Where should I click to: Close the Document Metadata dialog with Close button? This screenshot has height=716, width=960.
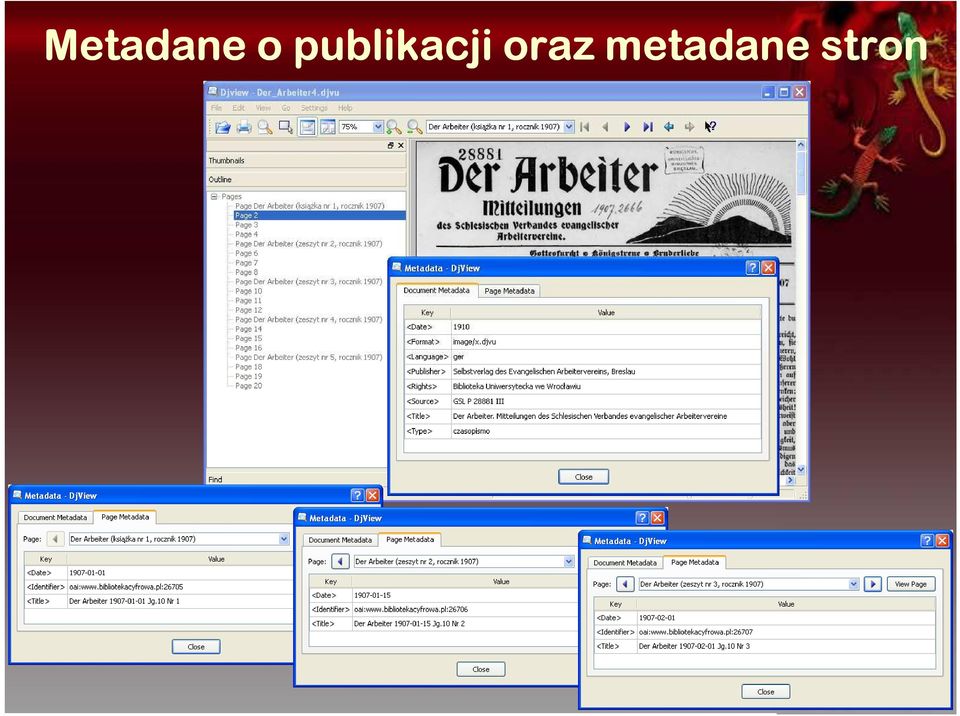point(583,477)
